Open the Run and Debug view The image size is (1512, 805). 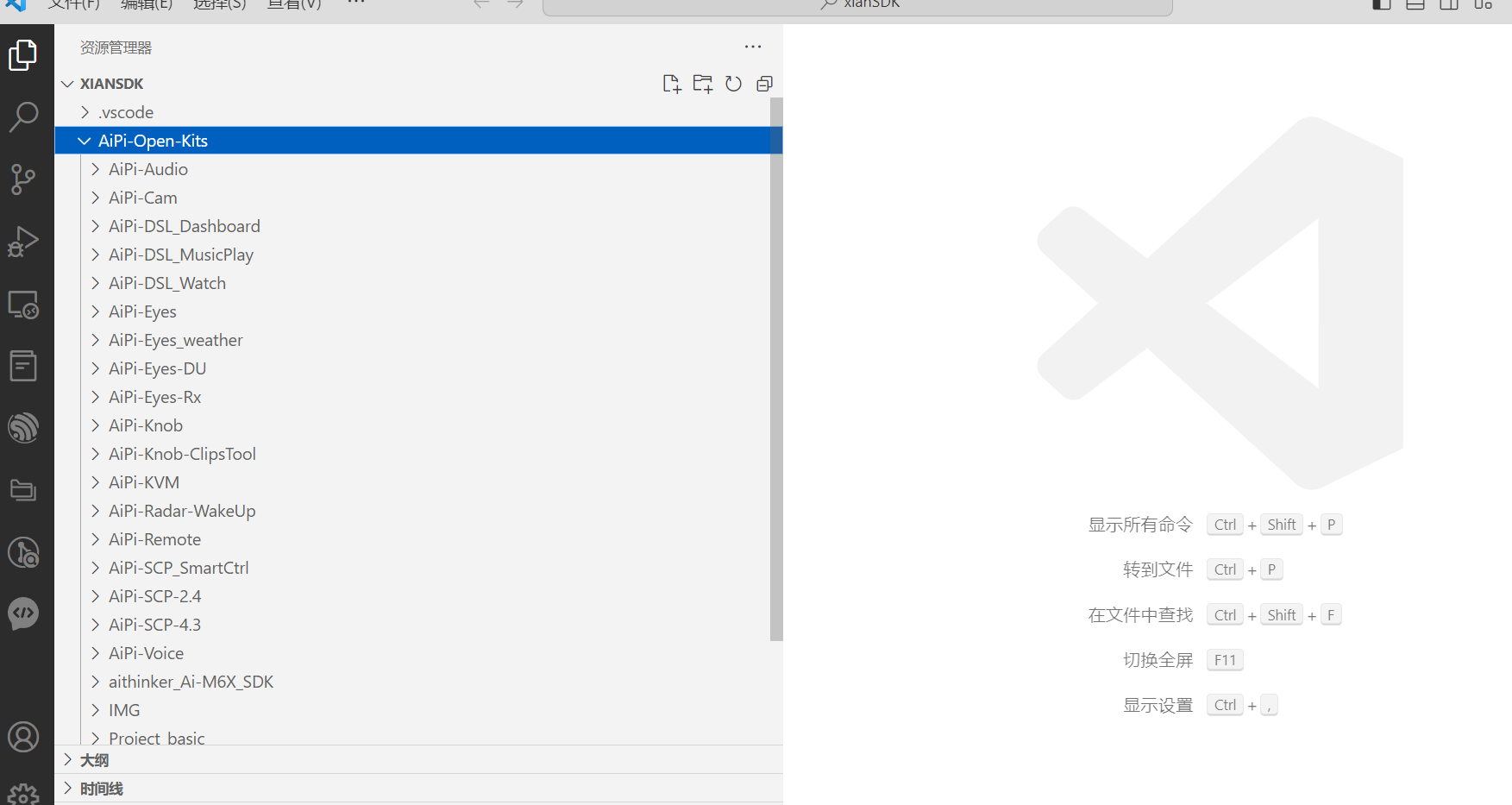coord(23,242)
